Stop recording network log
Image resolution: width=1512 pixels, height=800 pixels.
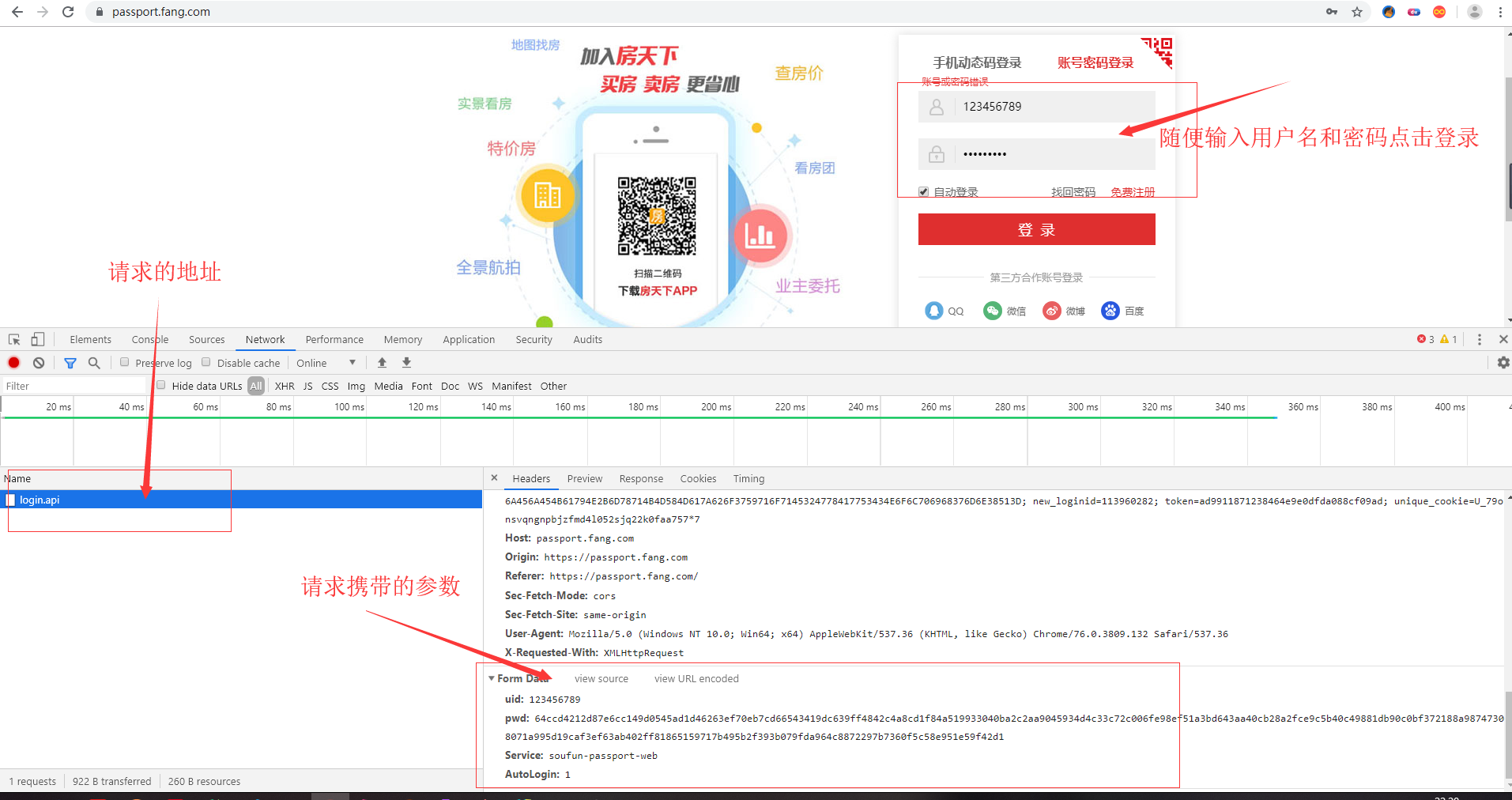click(x=13, y=363)
